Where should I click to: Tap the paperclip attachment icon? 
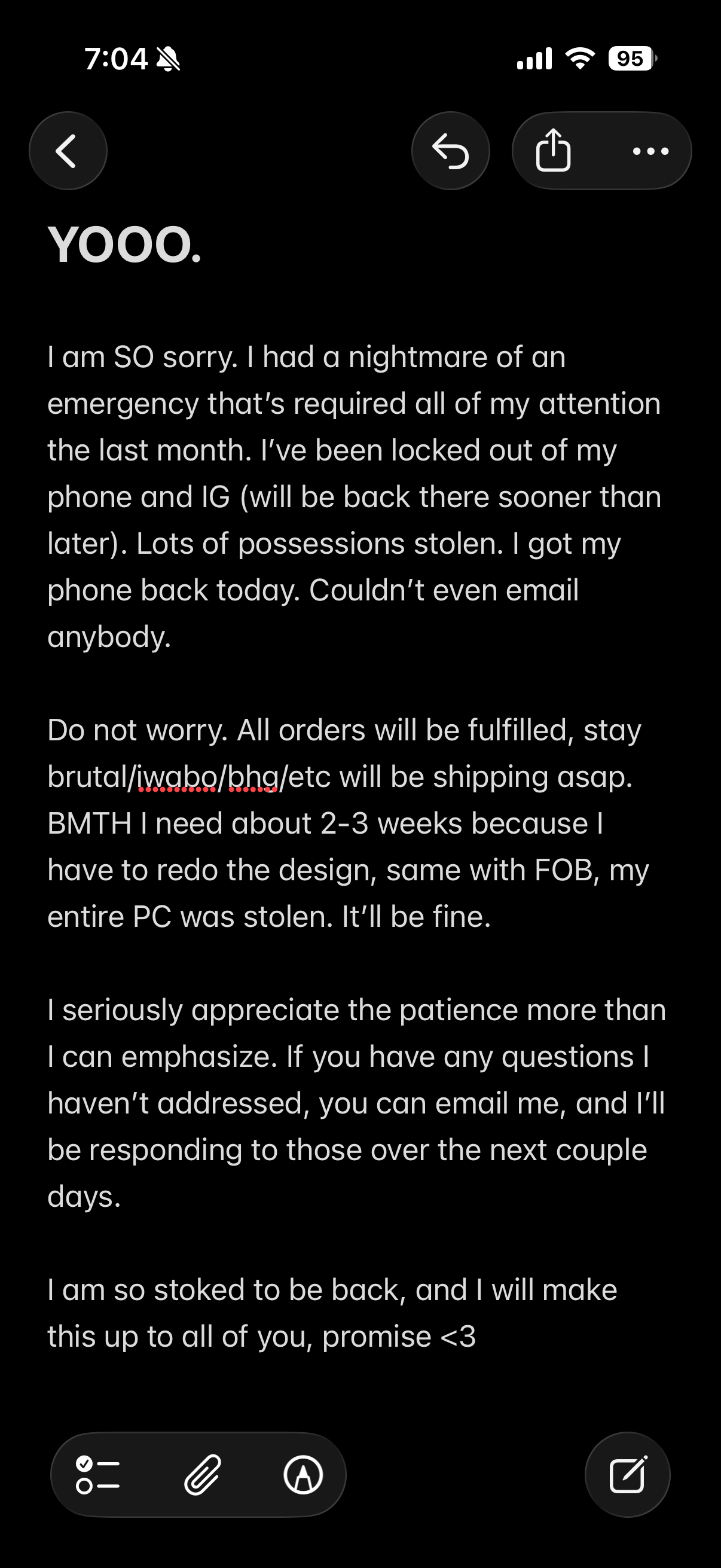(202, 1475)
